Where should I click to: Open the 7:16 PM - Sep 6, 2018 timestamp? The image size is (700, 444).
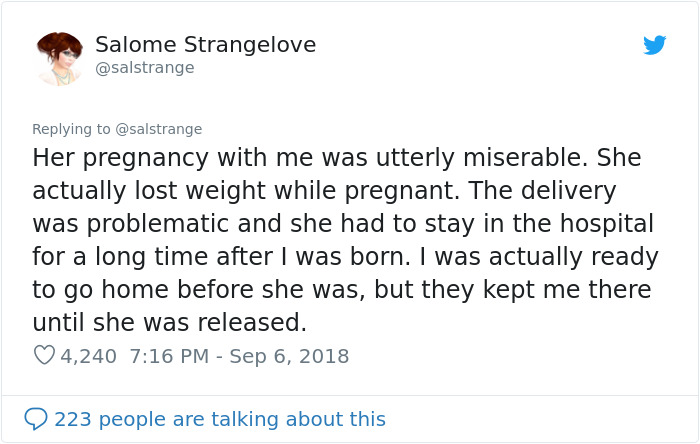pyautogui.click(x=239, y=355)
